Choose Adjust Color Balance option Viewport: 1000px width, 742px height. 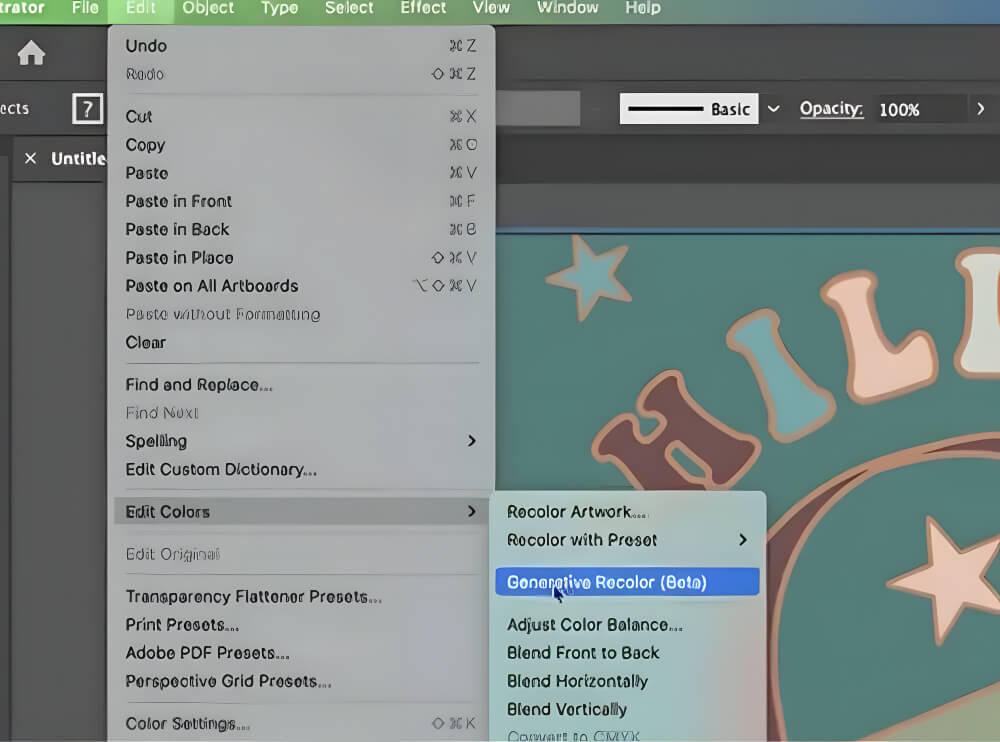tap(594, 625)
